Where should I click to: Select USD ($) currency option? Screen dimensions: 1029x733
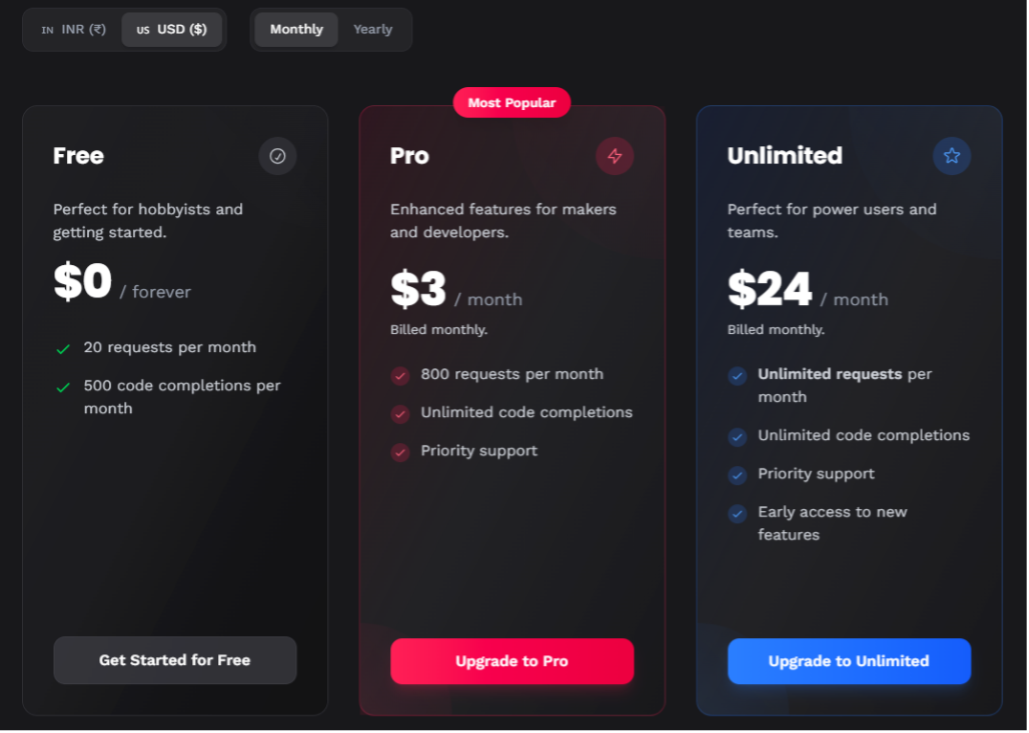click(x=172, y=30)
